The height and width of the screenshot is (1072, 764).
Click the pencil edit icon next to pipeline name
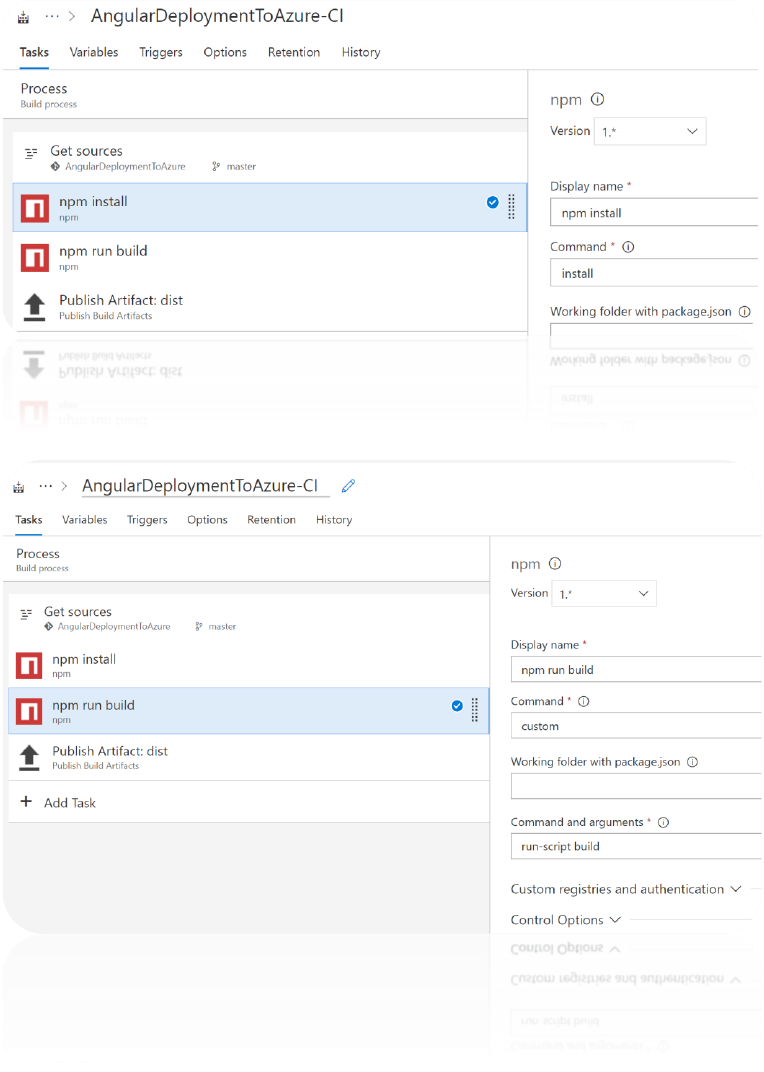click(x=348, y=485)
